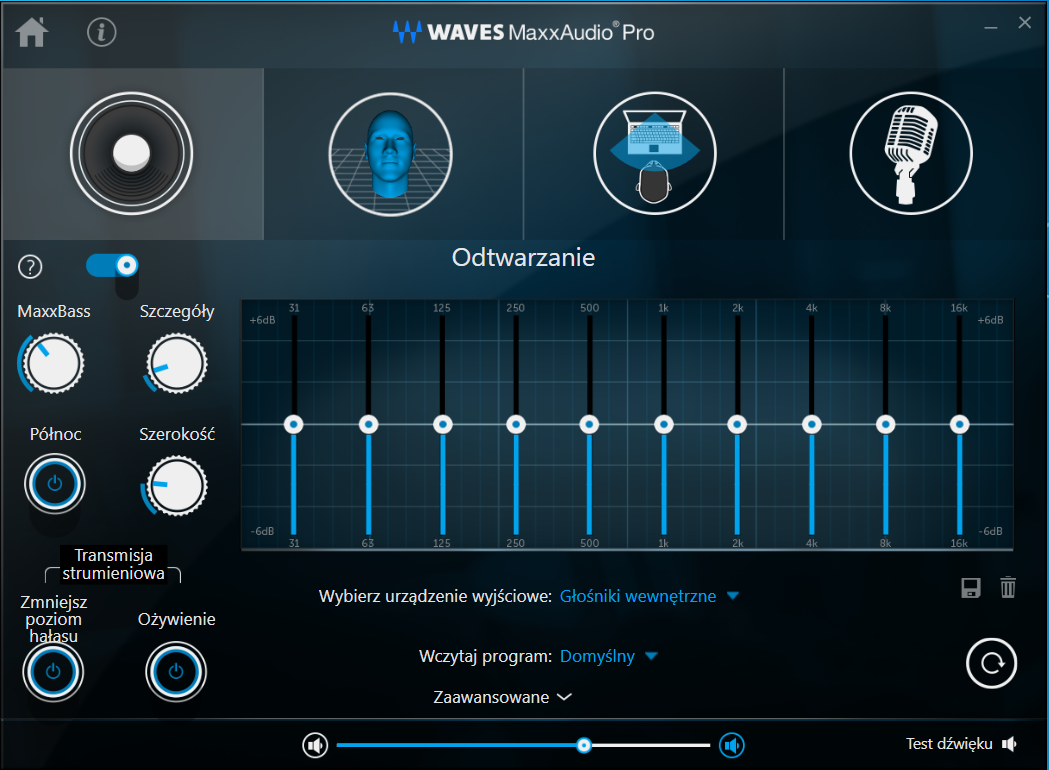
Task: Expand the Zaawansowane section
Action: tap(502, 697)
